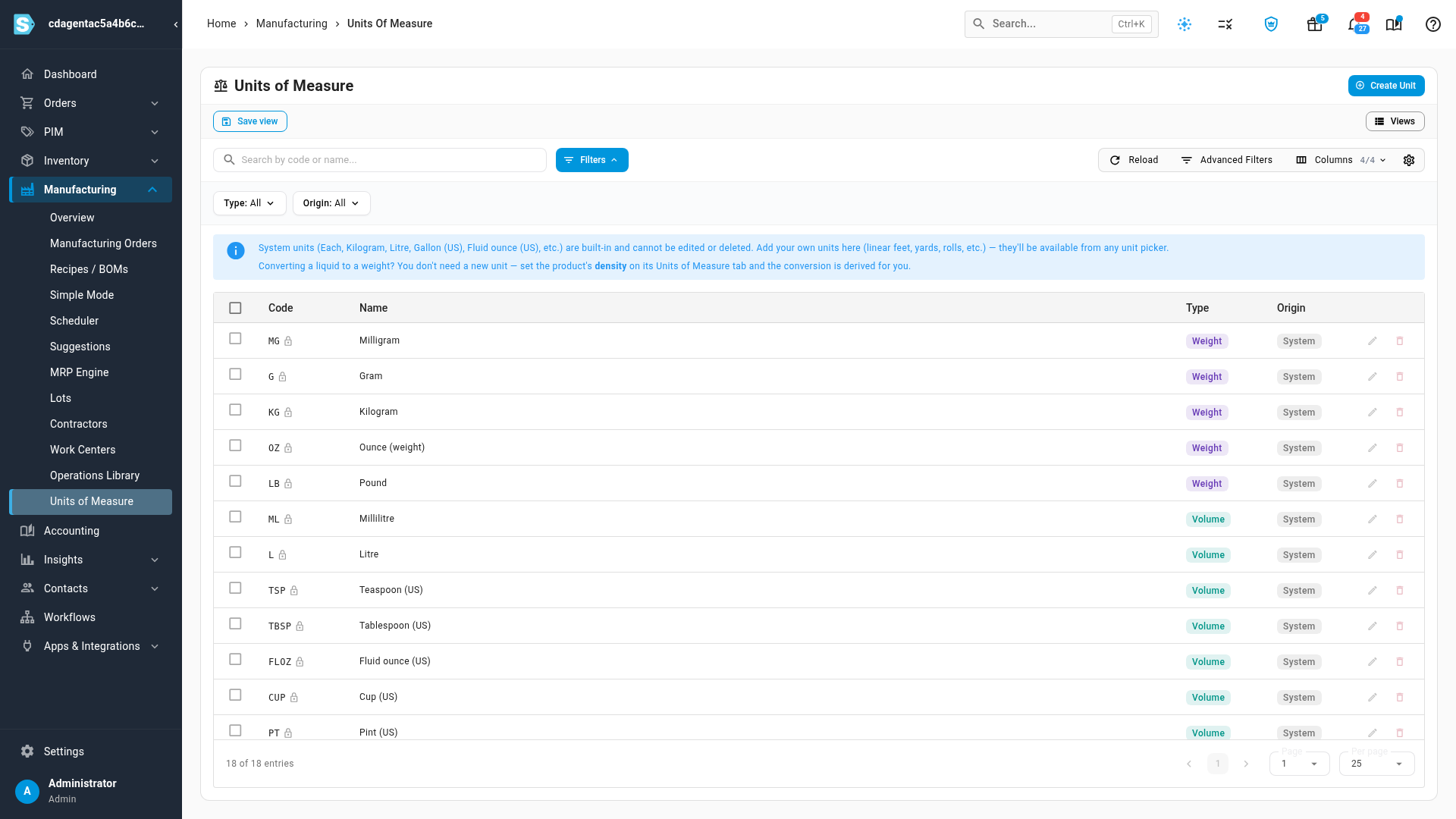
Task: Click the search by code or name field
Action: click(x=380, y=160)
